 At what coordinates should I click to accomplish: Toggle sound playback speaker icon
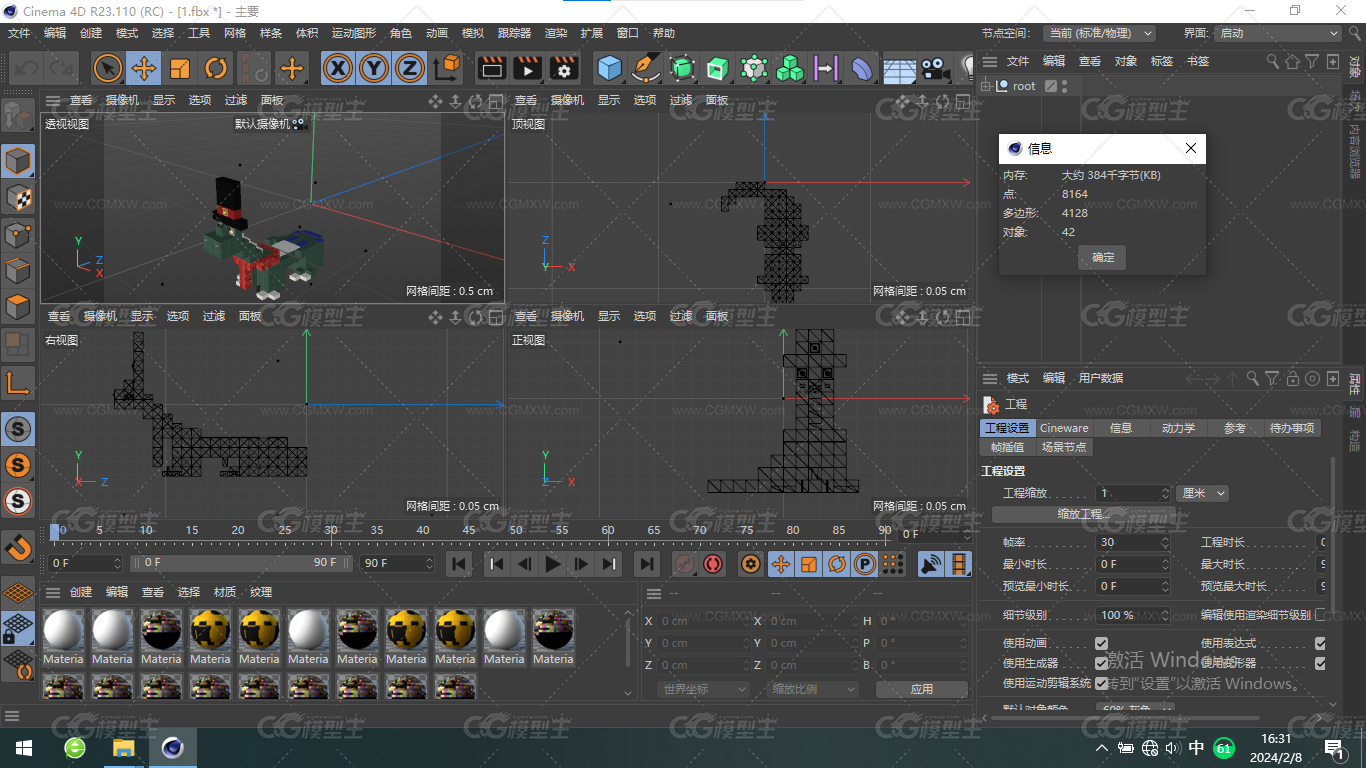931,564
